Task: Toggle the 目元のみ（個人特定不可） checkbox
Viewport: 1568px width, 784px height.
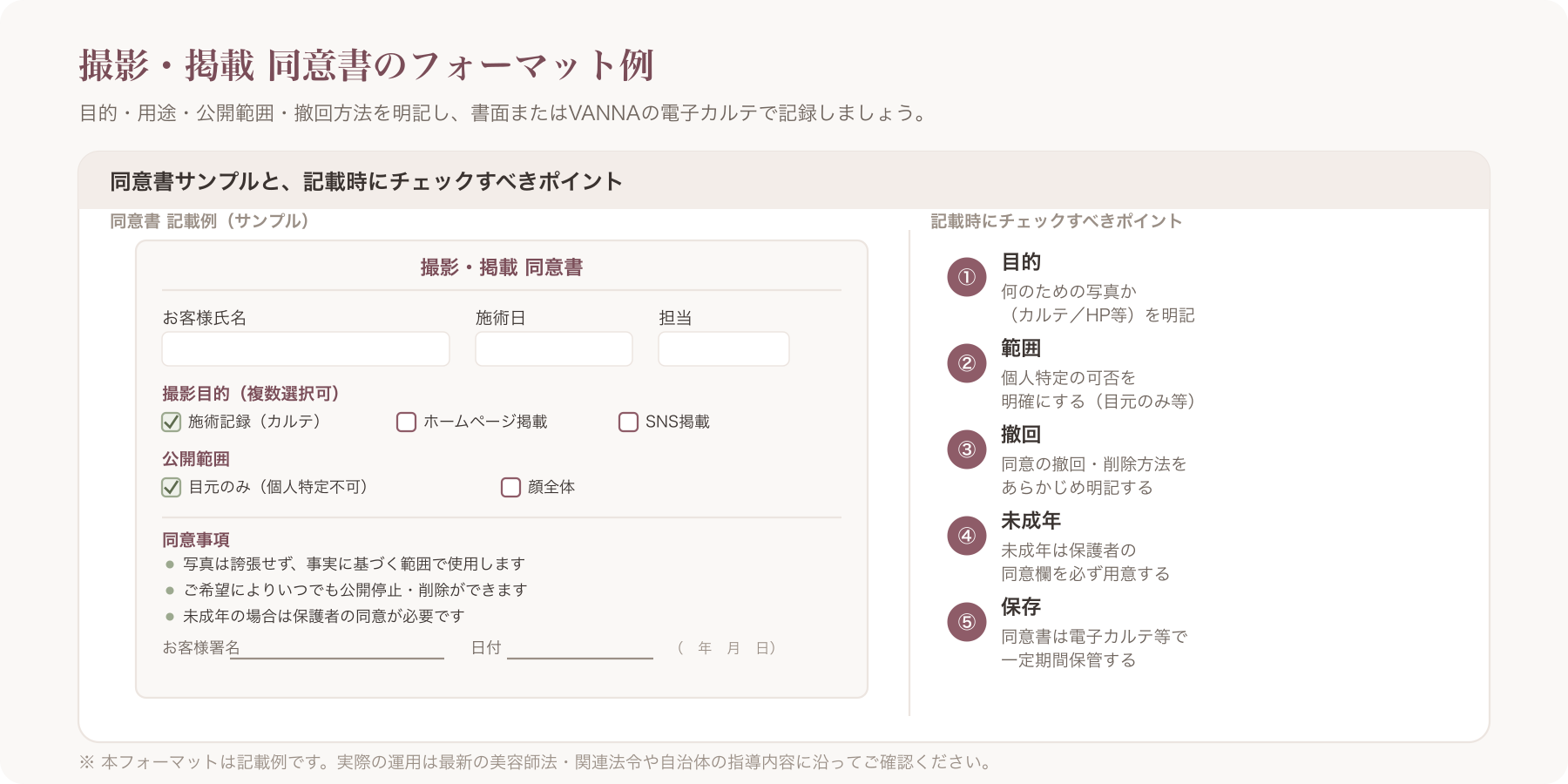Action: pos(172,488)
